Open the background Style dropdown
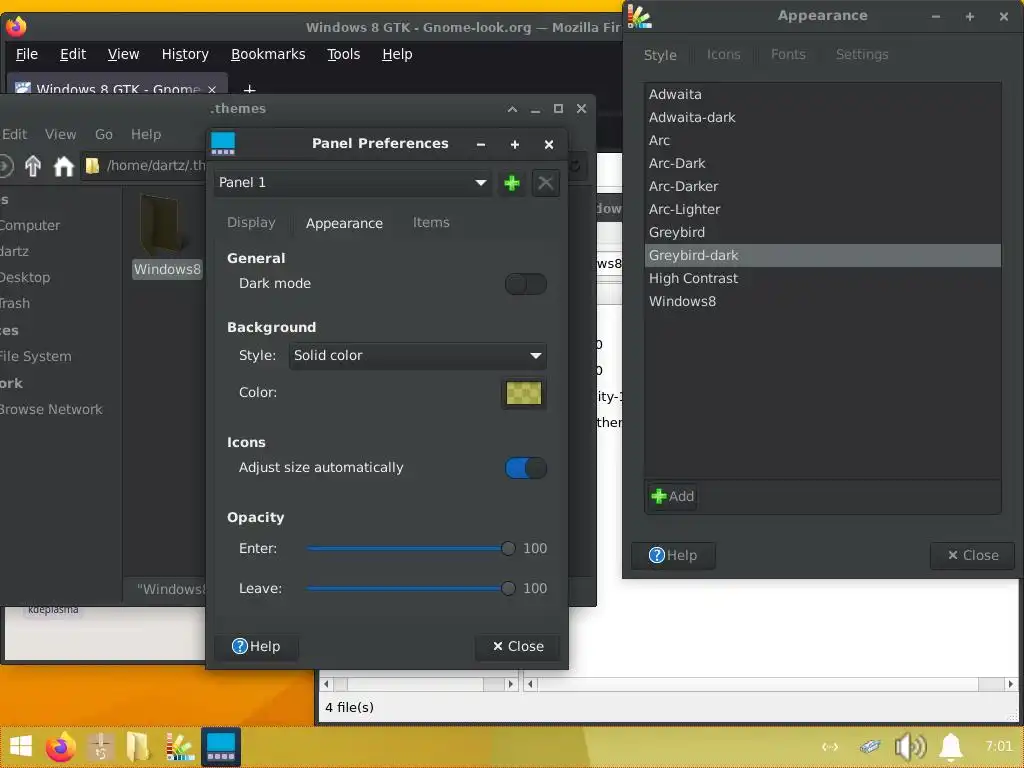Screen dimensions: 1024x768 coord(417,356)
